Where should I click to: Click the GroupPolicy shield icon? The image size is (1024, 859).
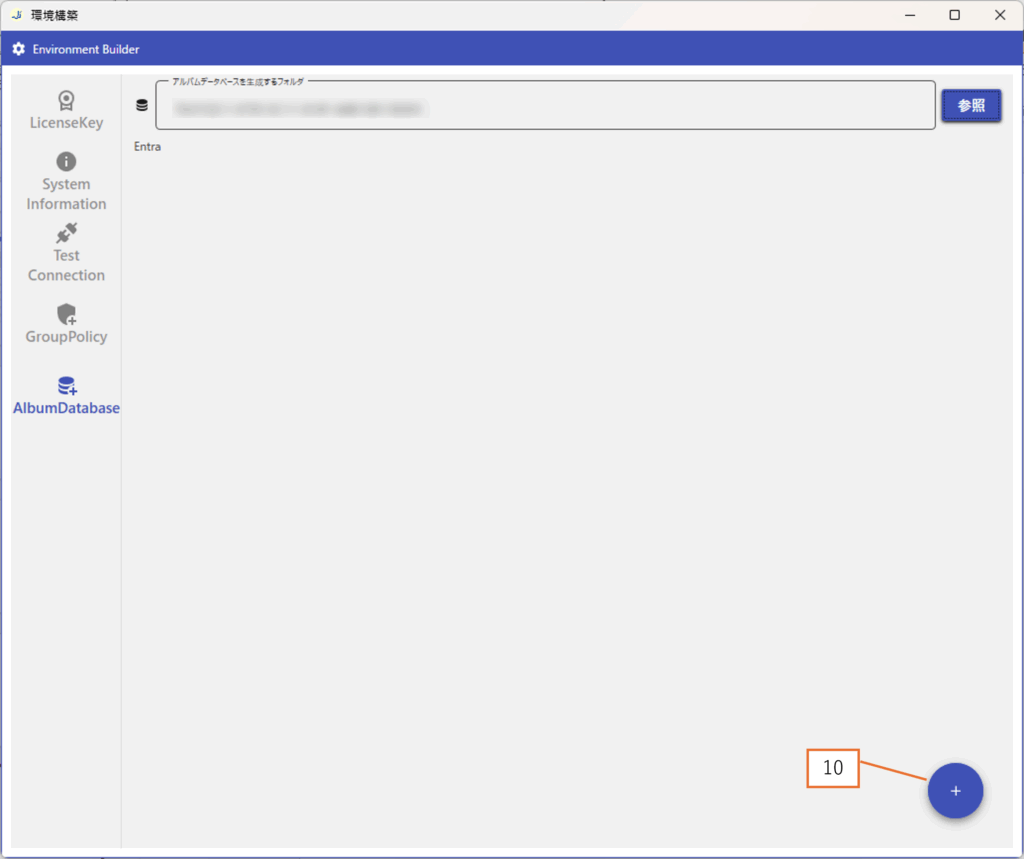click(67, 315)
